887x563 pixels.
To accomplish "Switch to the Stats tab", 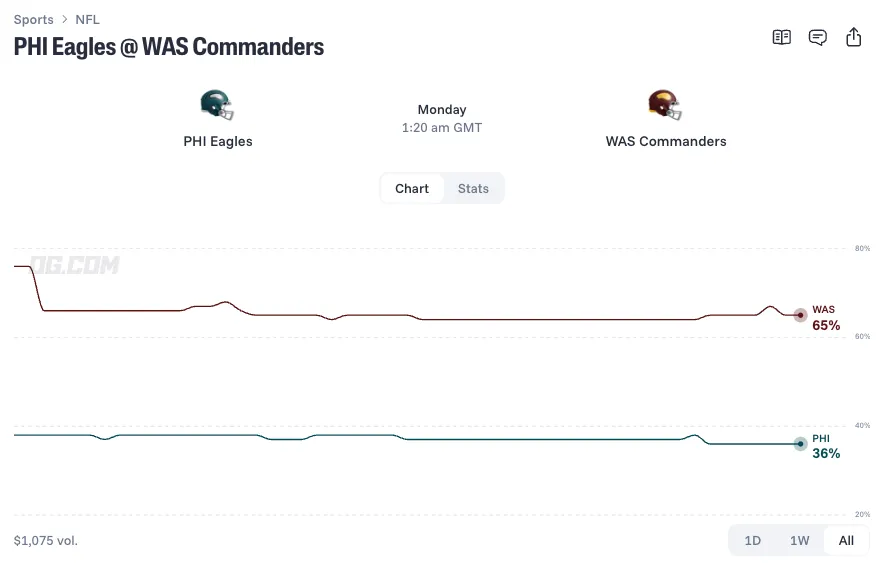I will [x=473, y=188].
